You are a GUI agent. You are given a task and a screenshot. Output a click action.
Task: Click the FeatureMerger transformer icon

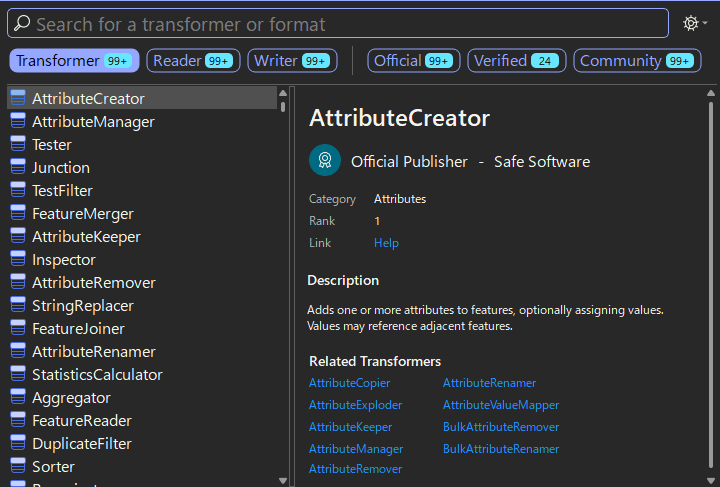point(18,213)
